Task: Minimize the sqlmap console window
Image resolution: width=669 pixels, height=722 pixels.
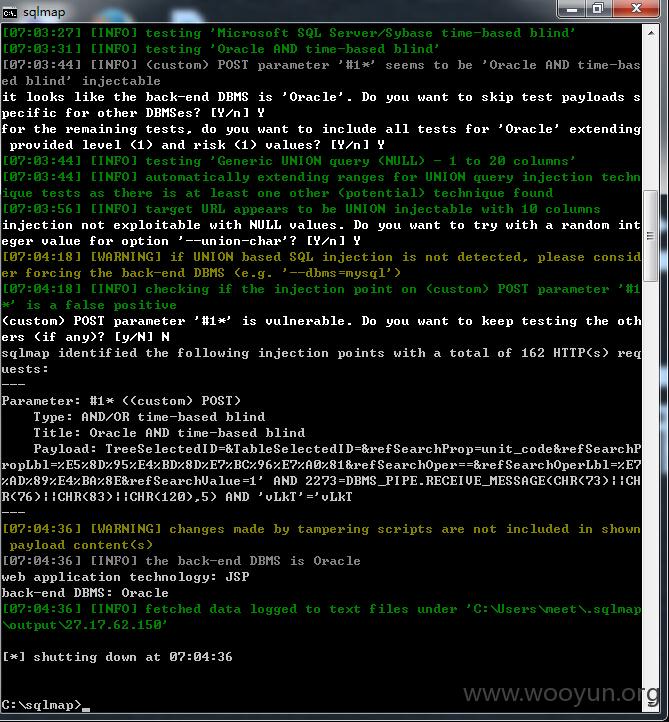Action: (571, 9)
